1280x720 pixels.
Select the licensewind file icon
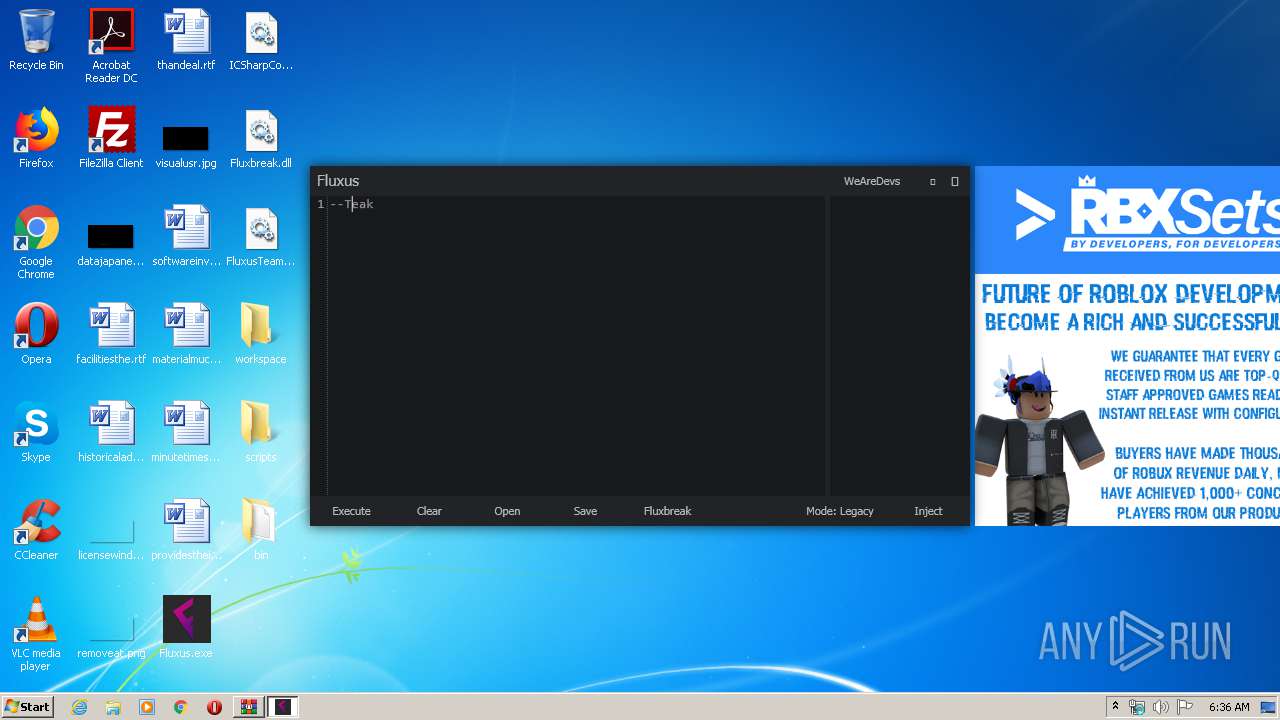(x=111, y=540)
